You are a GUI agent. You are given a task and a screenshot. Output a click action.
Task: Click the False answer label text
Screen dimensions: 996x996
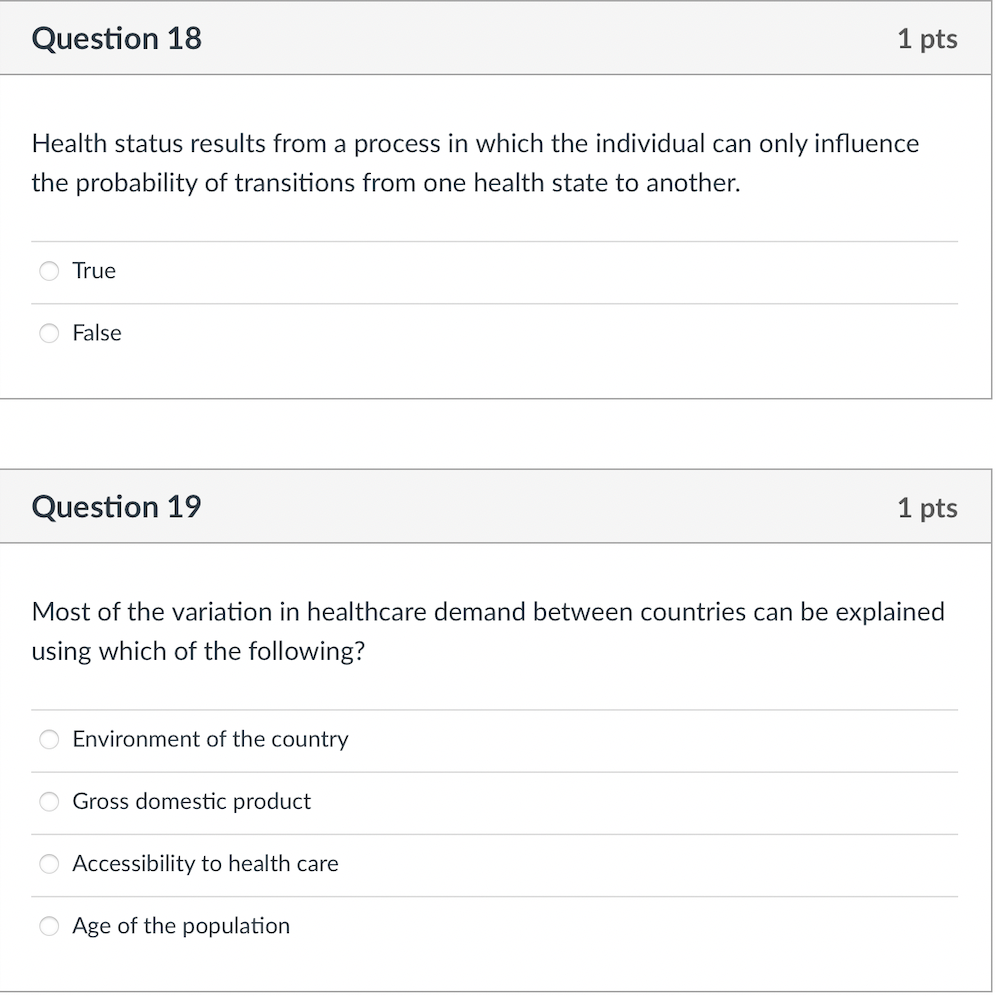(96, 333)
